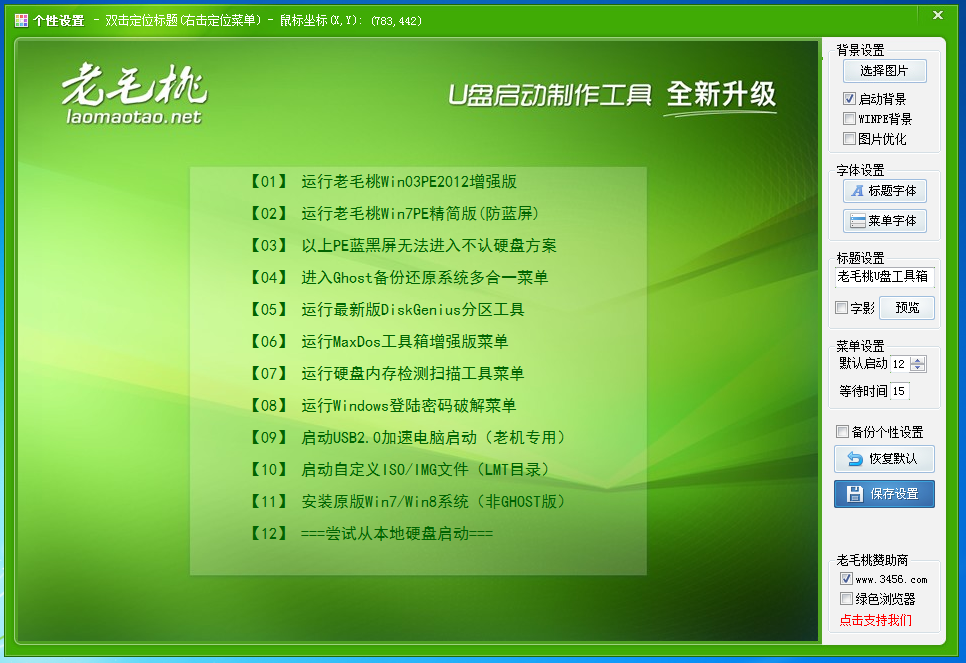Check the 字影 checkbox
Image resolution: width=966 pixels, height=663 pixels.
pos(840,307)
